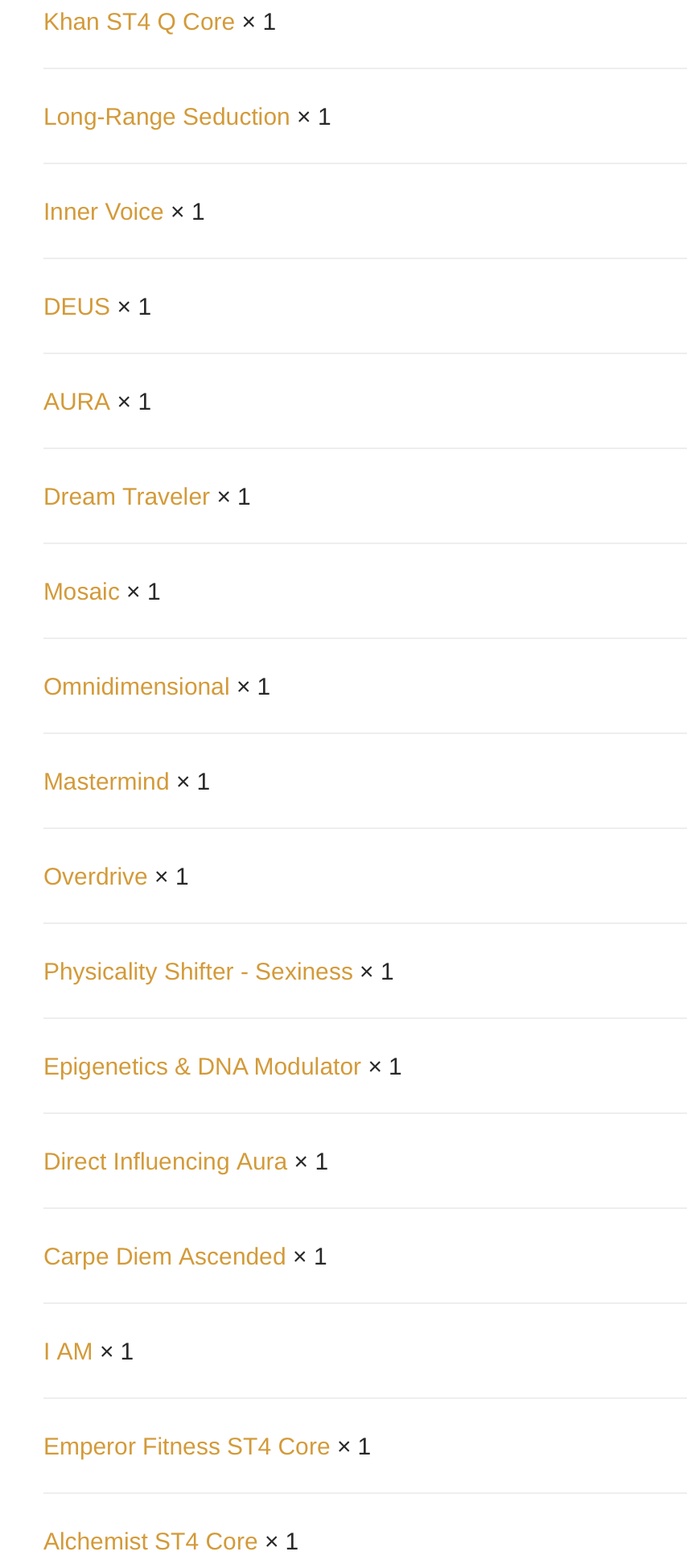Click the Mosaic product link

click(x=81, y=592)
